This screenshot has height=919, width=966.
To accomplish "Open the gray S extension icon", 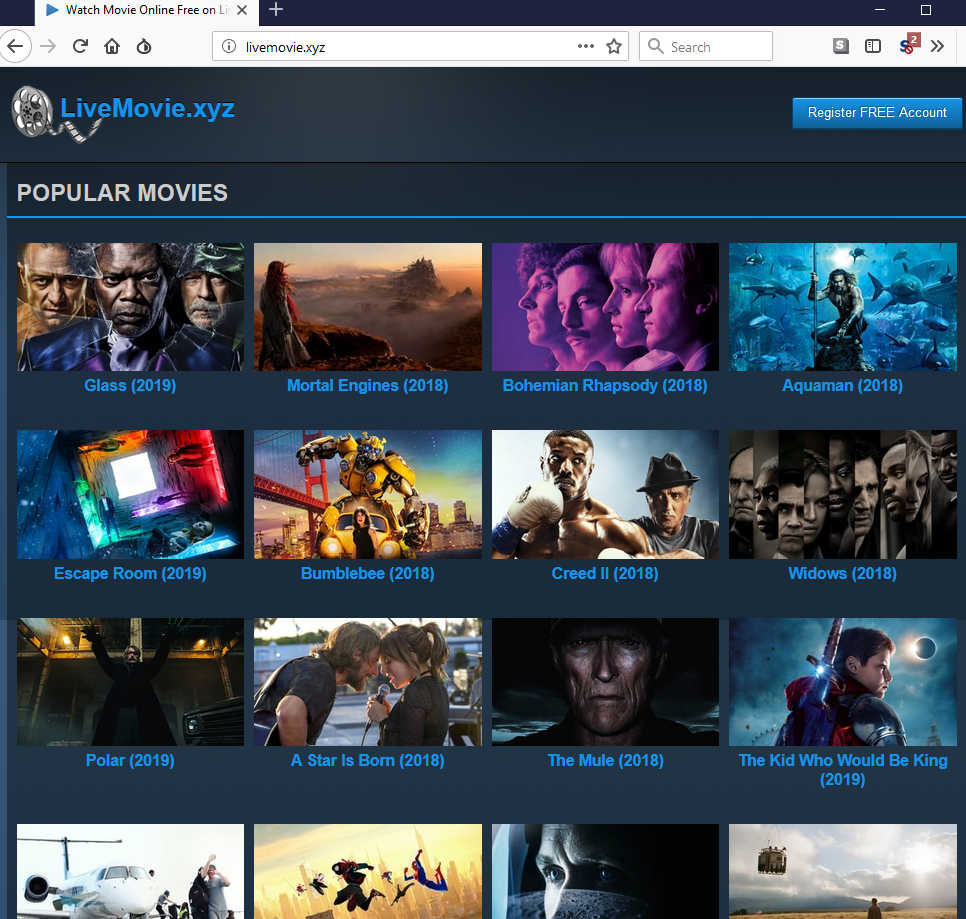I will 841,46.
